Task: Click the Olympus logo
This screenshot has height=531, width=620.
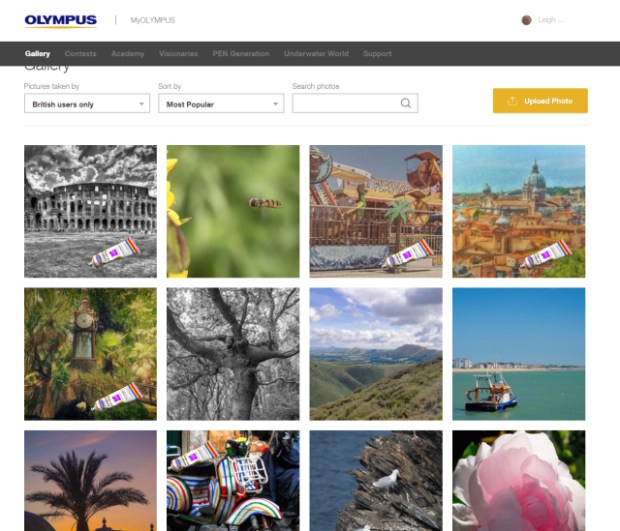Action: click(x=60, y=20)
